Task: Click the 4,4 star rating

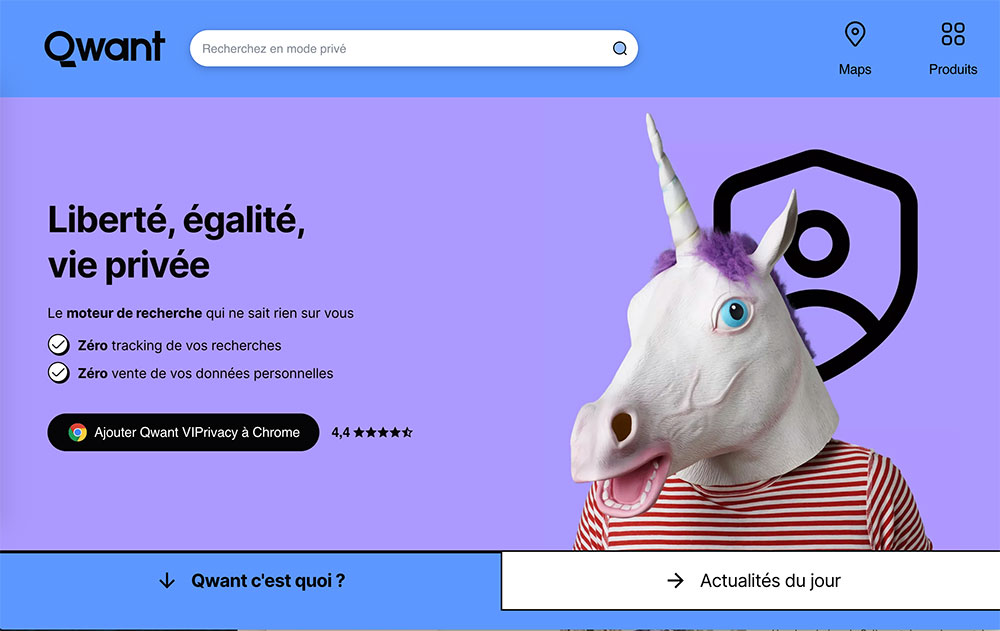Action: (x=372, y=433)
